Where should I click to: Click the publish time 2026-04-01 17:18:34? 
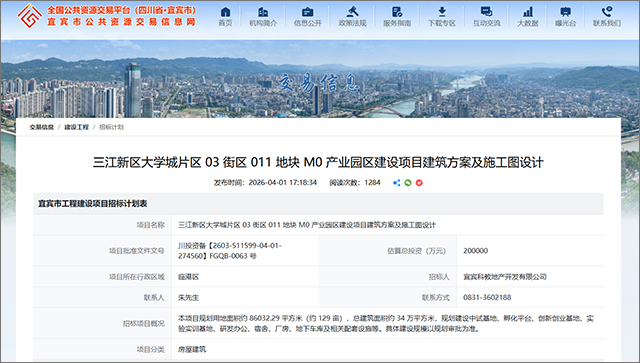click(x=282, y=183)
